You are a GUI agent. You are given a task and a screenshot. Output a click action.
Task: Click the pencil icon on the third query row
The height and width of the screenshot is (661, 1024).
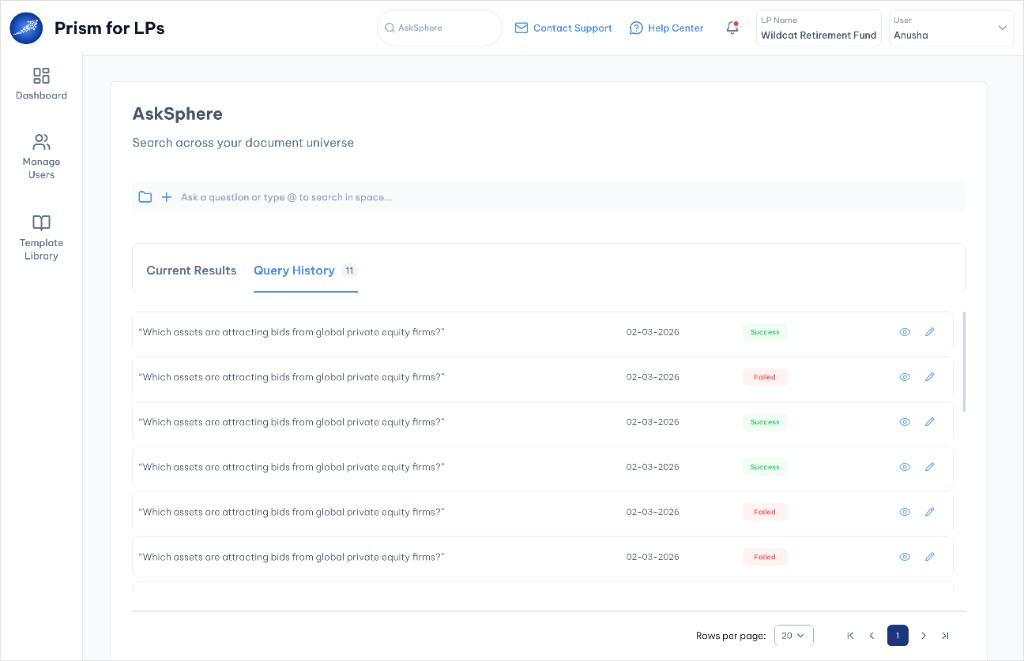point(929,422)
